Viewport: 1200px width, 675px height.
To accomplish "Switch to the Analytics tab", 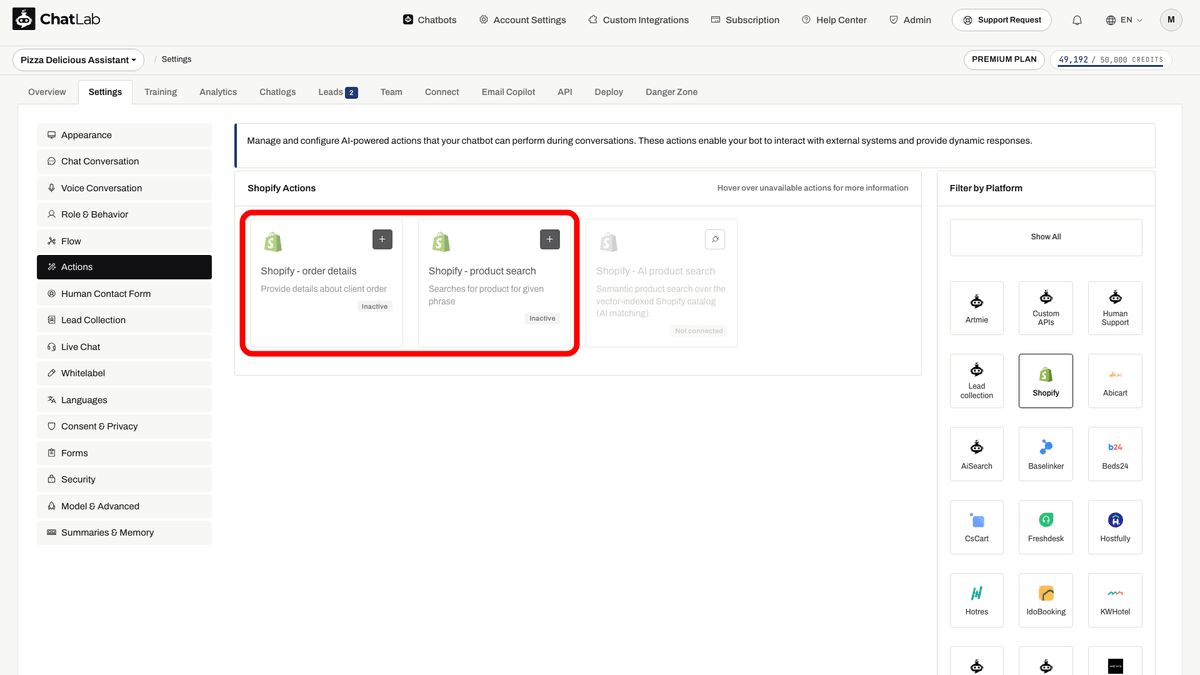I will [218, 92].
